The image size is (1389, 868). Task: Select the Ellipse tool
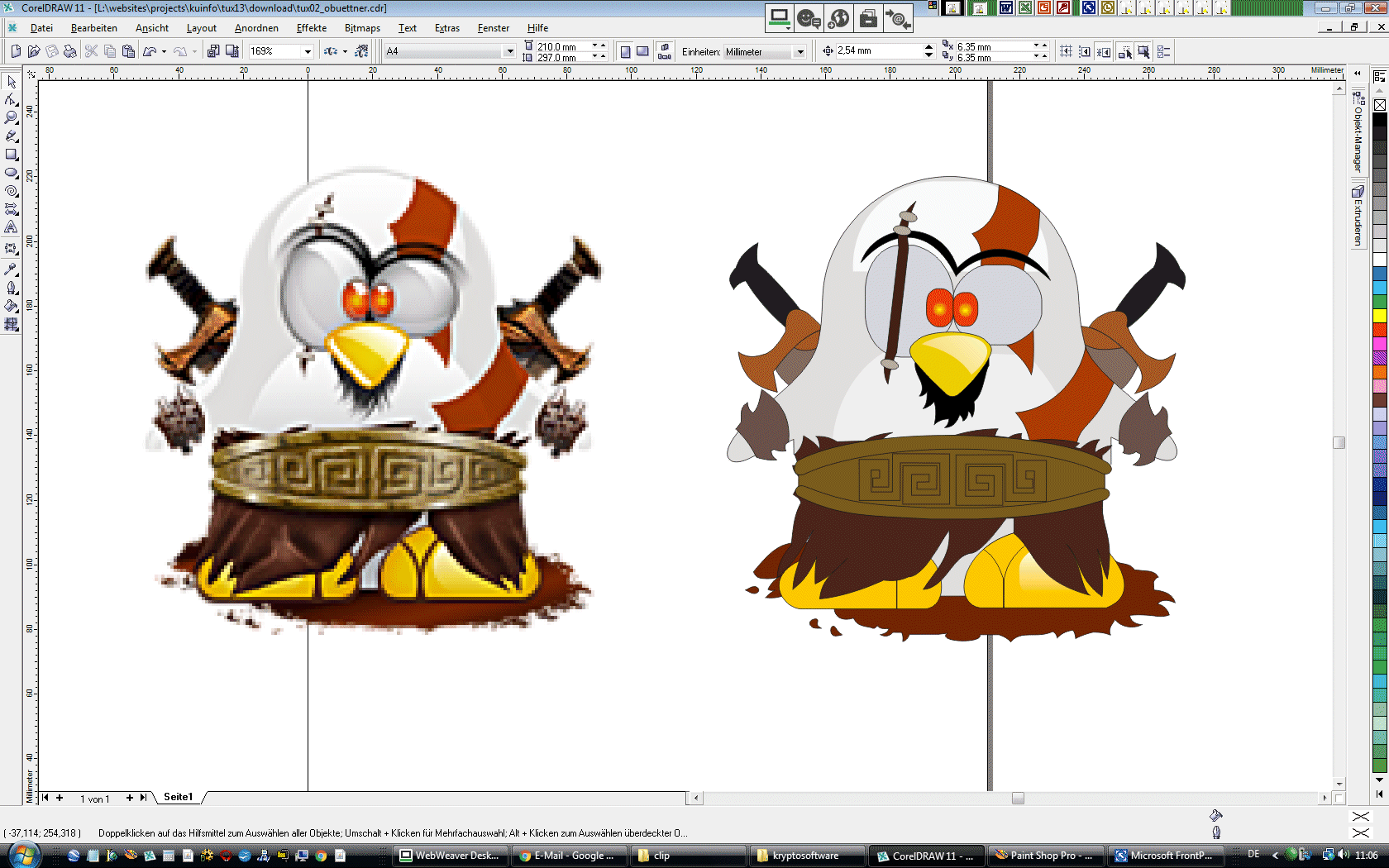(x=12, y=172)
